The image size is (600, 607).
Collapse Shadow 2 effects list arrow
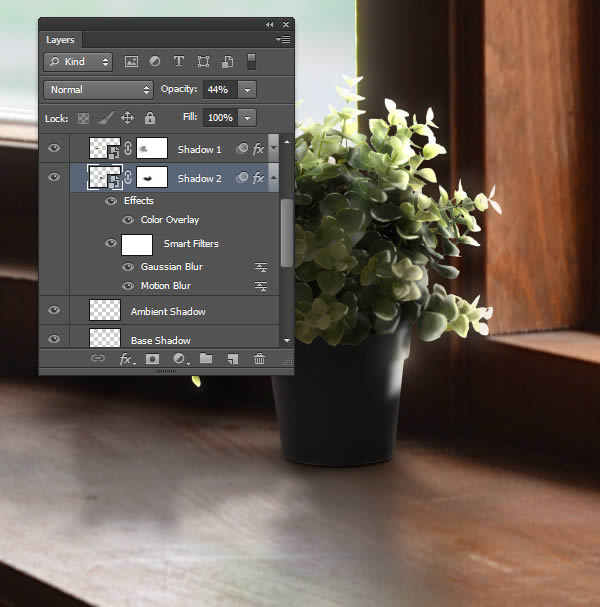(x=274, y=177)
